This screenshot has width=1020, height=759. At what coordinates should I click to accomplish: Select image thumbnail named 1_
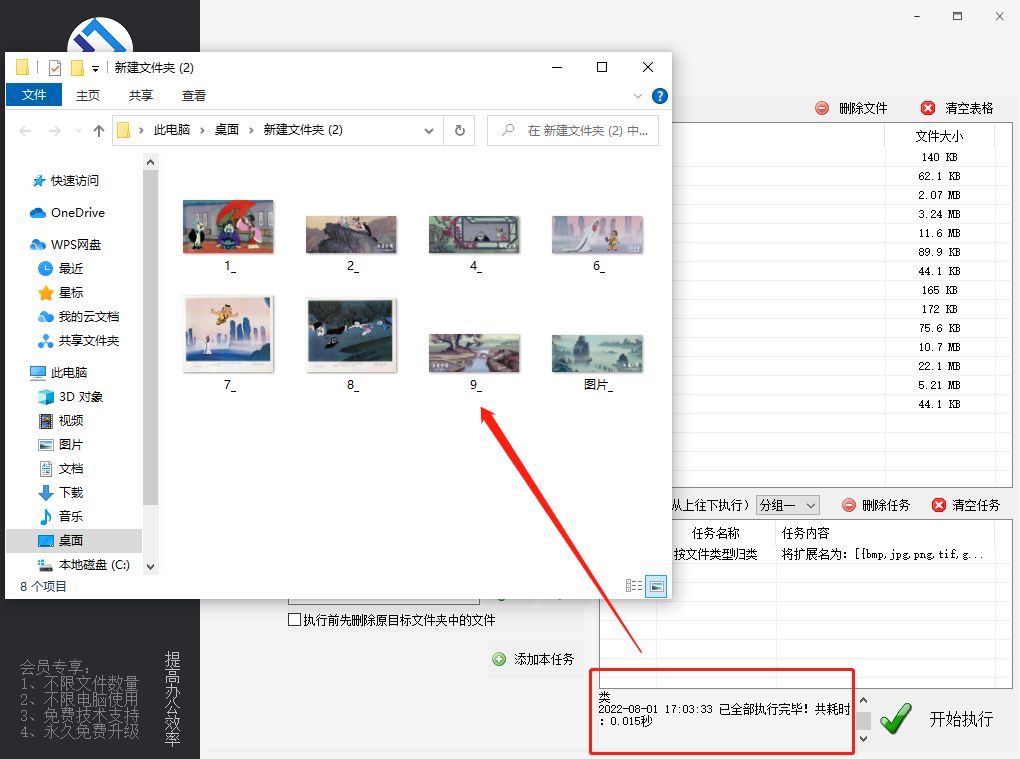click(x=228, y=226)
